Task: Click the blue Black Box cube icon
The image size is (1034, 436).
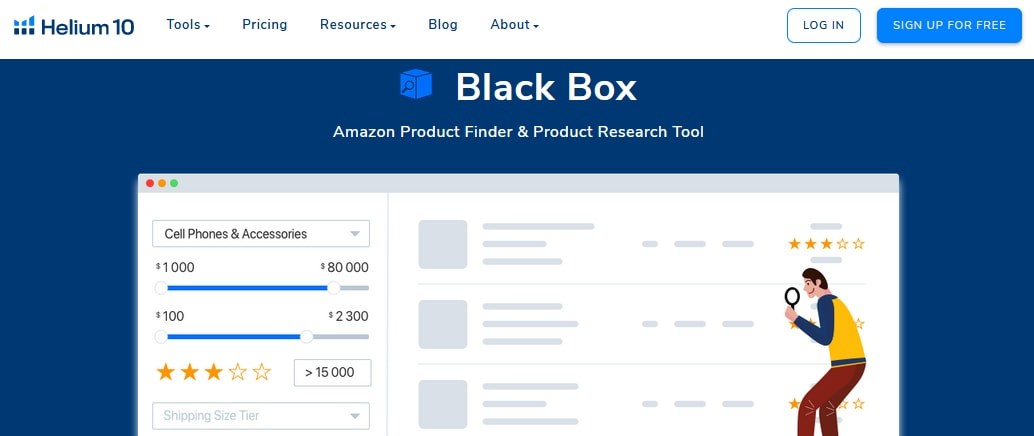Action: [415, 84]
